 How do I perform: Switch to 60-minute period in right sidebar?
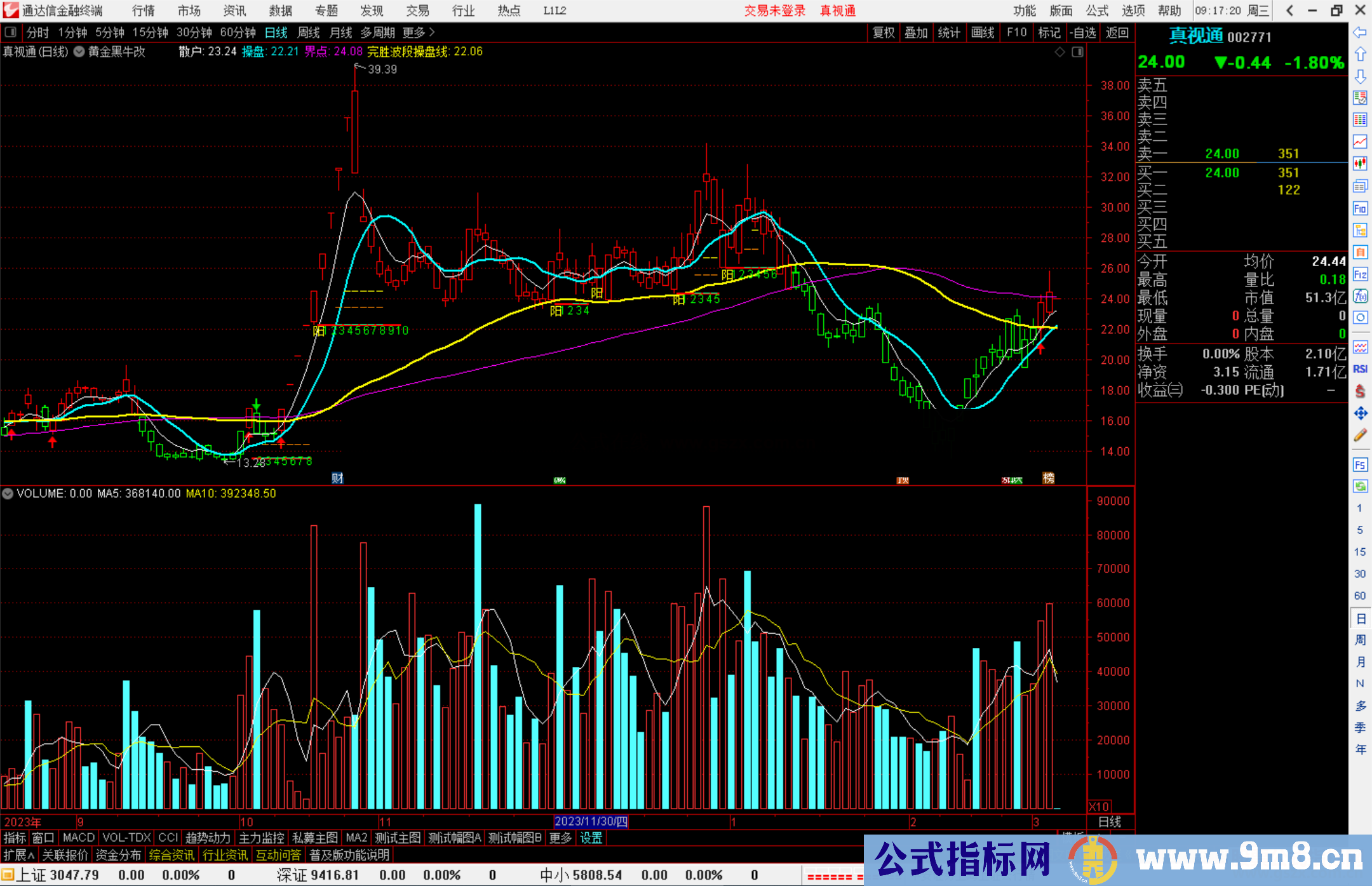coord(1359,596)
